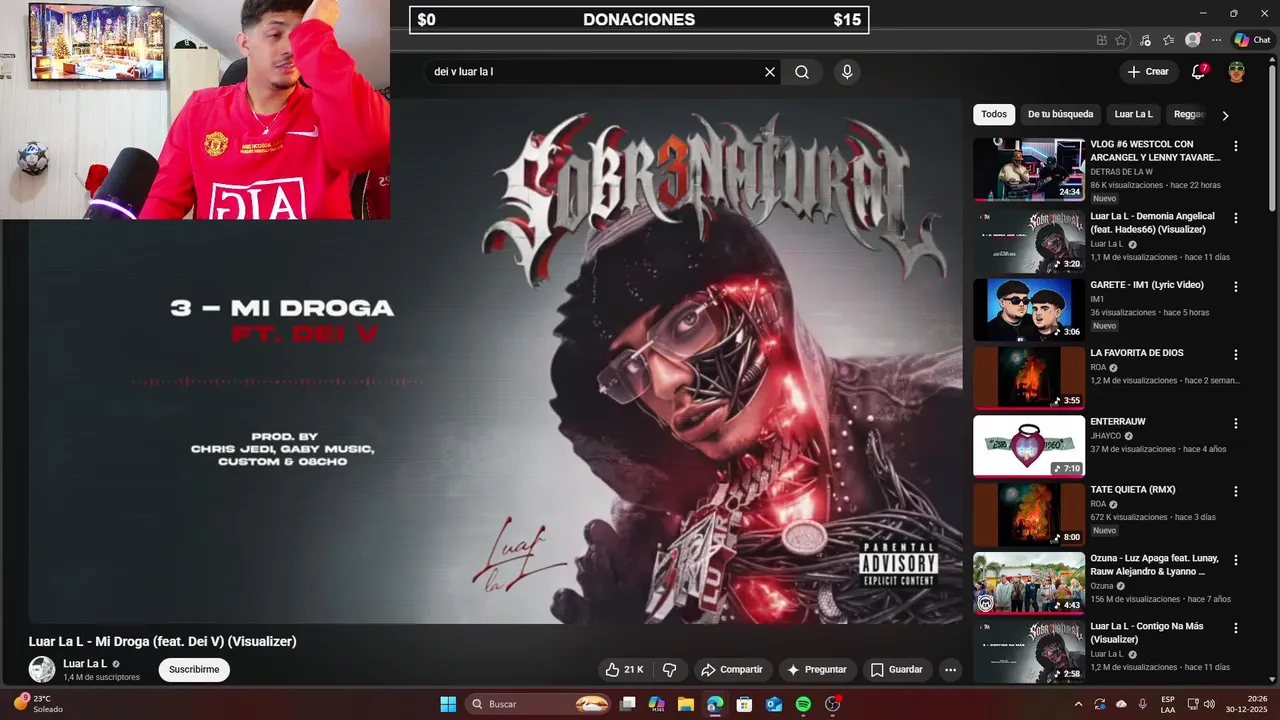Open Spotify from the taskbar

[803, 704]
